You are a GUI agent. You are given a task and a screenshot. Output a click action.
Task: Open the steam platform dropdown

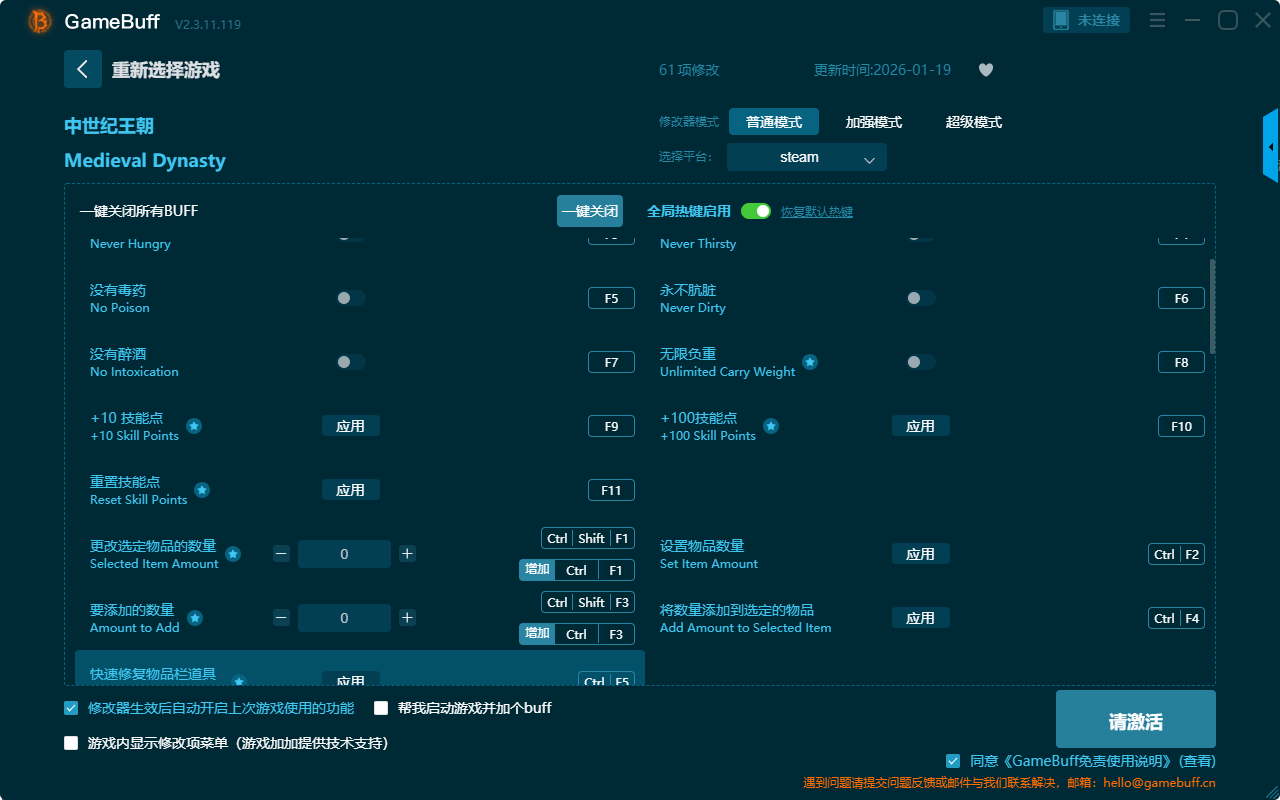pyautogui.click(x=806, y=157)
